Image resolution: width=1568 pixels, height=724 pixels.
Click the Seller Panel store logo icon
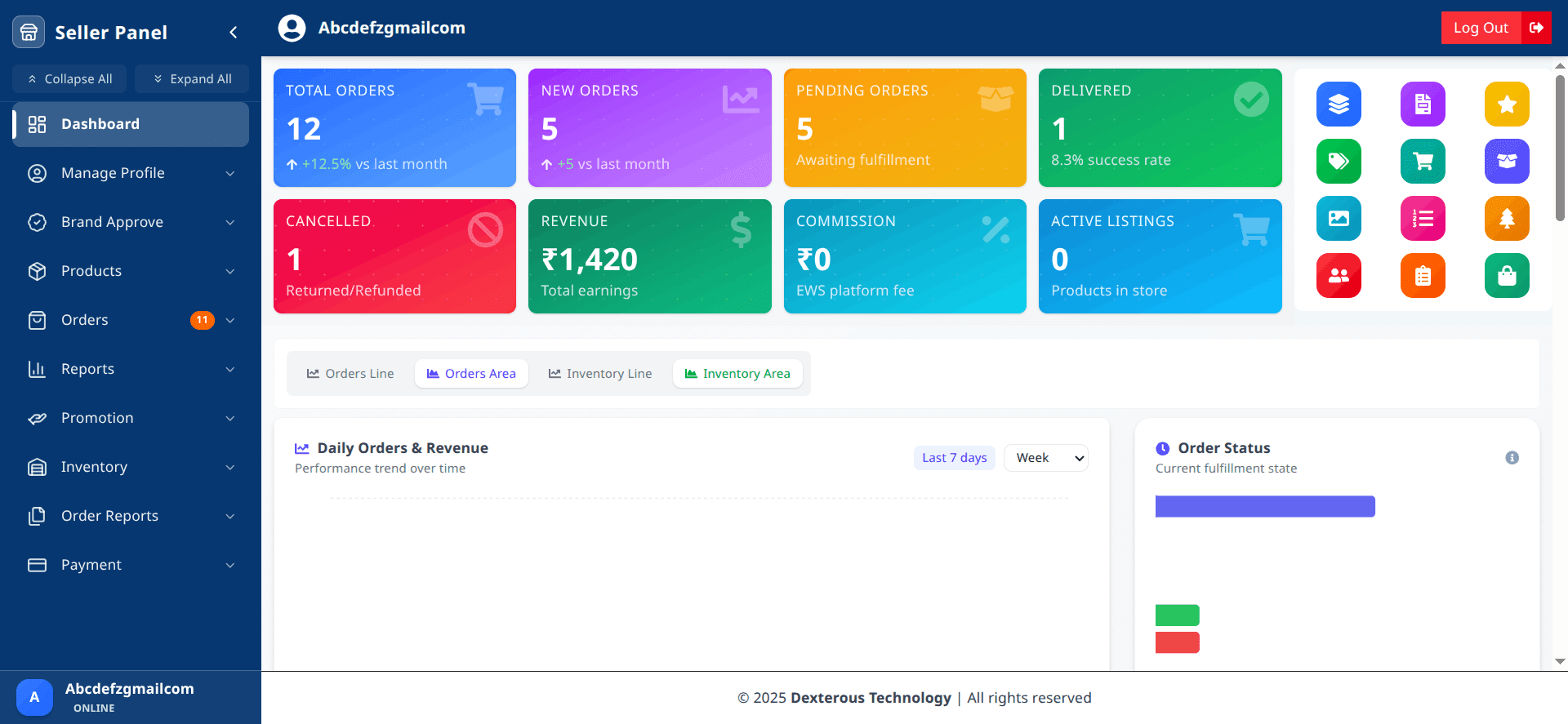pos(29,32)
